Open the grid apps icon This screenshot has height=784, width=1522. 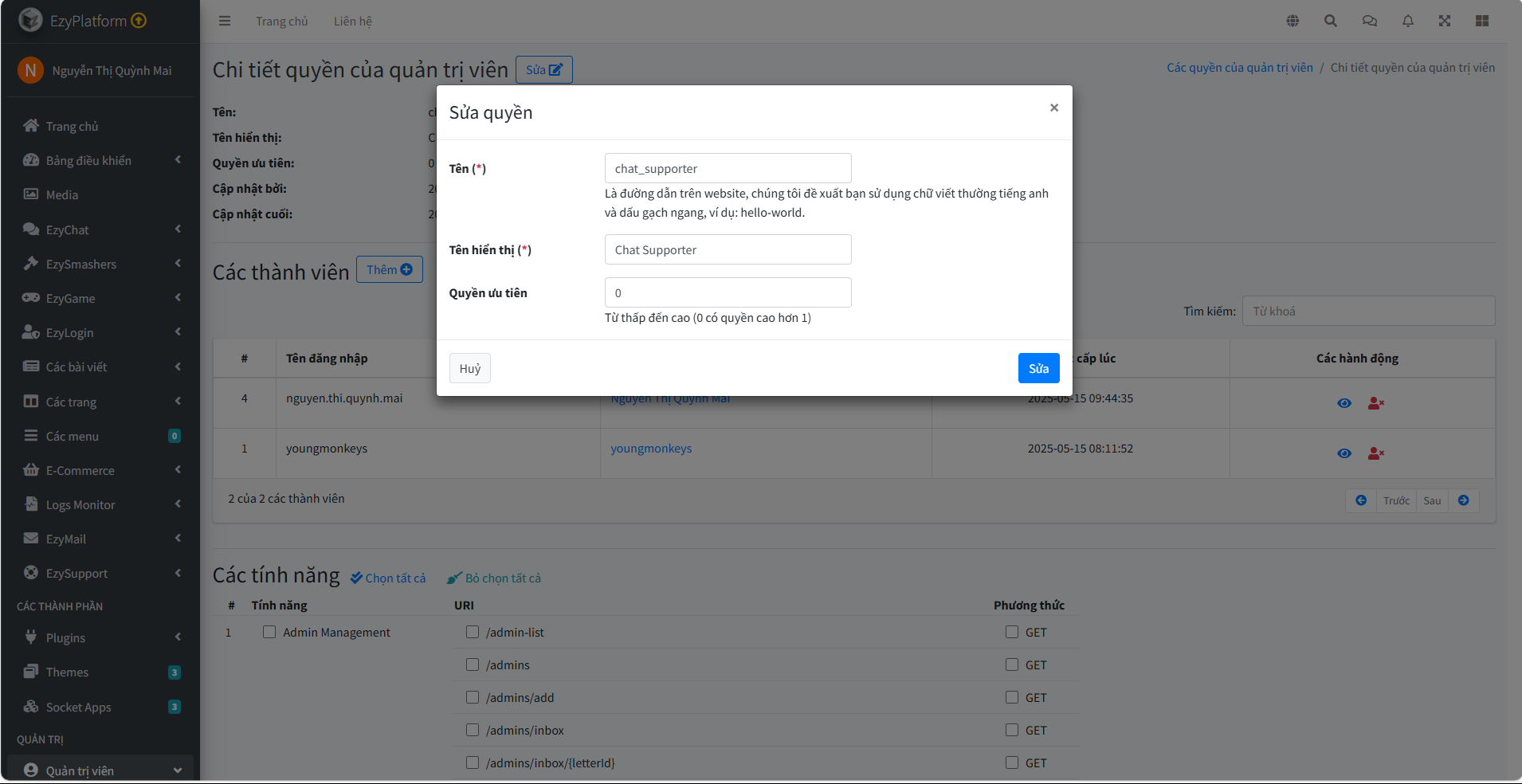point(1482,21)
